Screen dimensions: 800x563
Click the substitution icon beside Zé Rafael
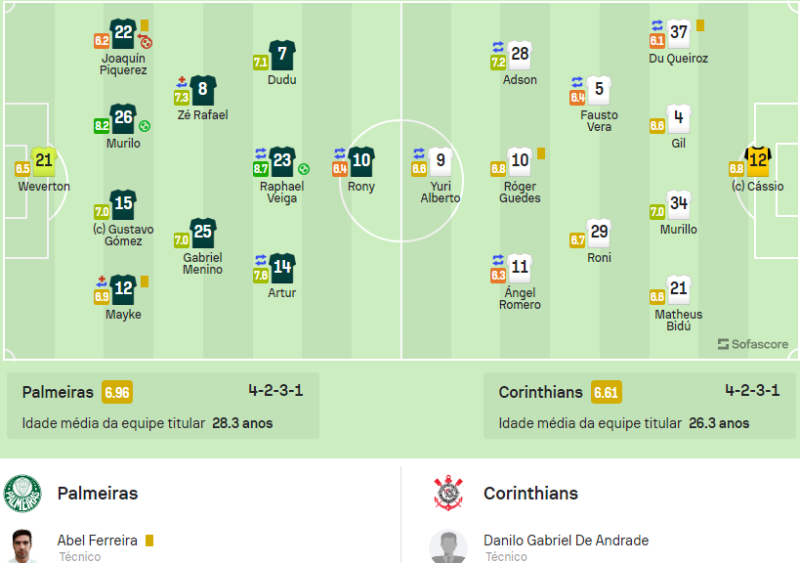click(x=182, y=82)
